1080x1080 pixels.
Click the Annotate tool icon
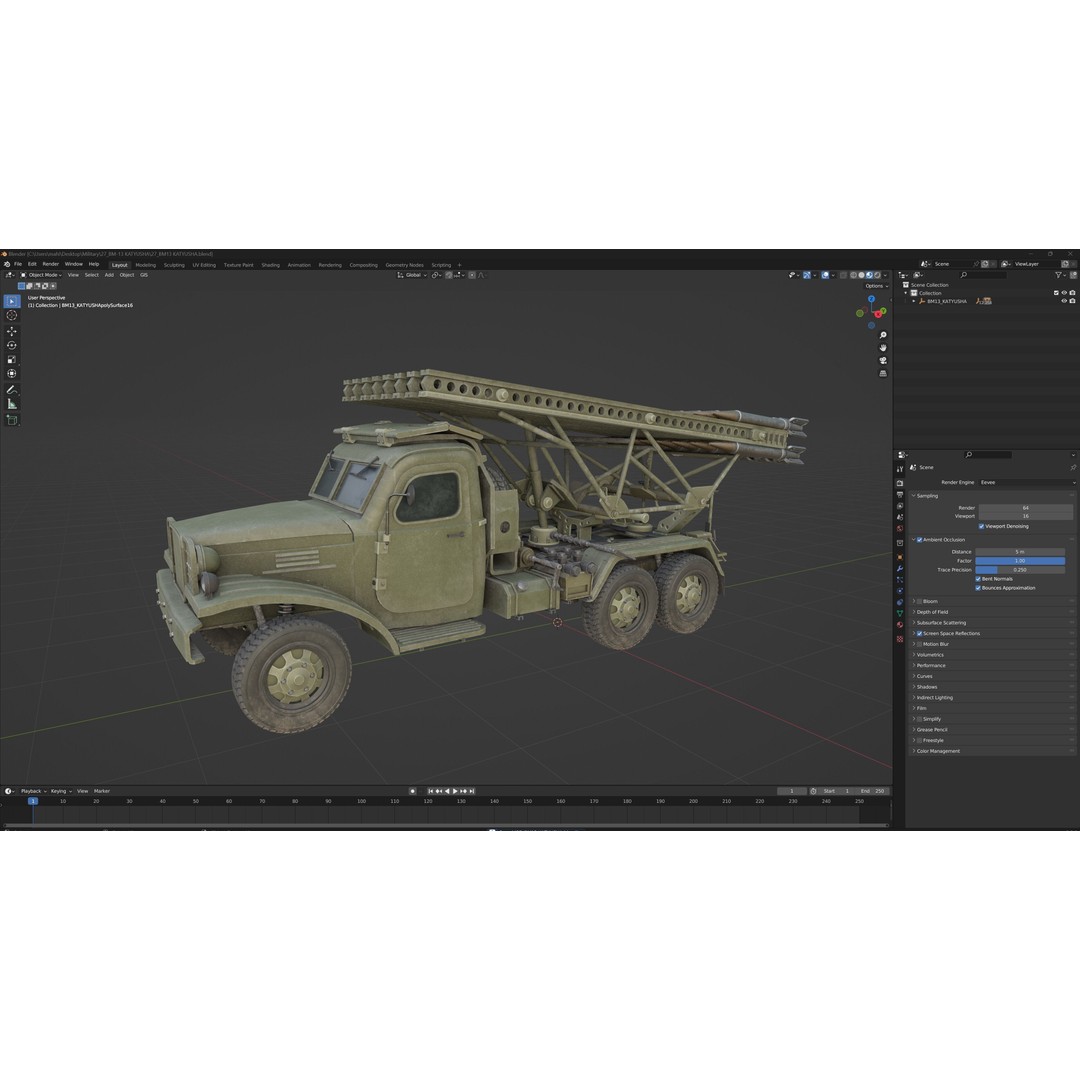point(12,389)
